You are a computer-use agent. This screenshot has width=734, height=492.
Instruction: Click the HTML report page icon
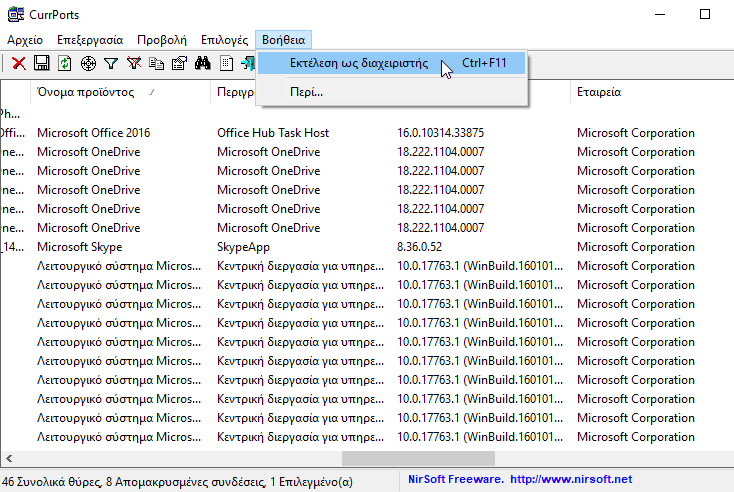[226, 63]
